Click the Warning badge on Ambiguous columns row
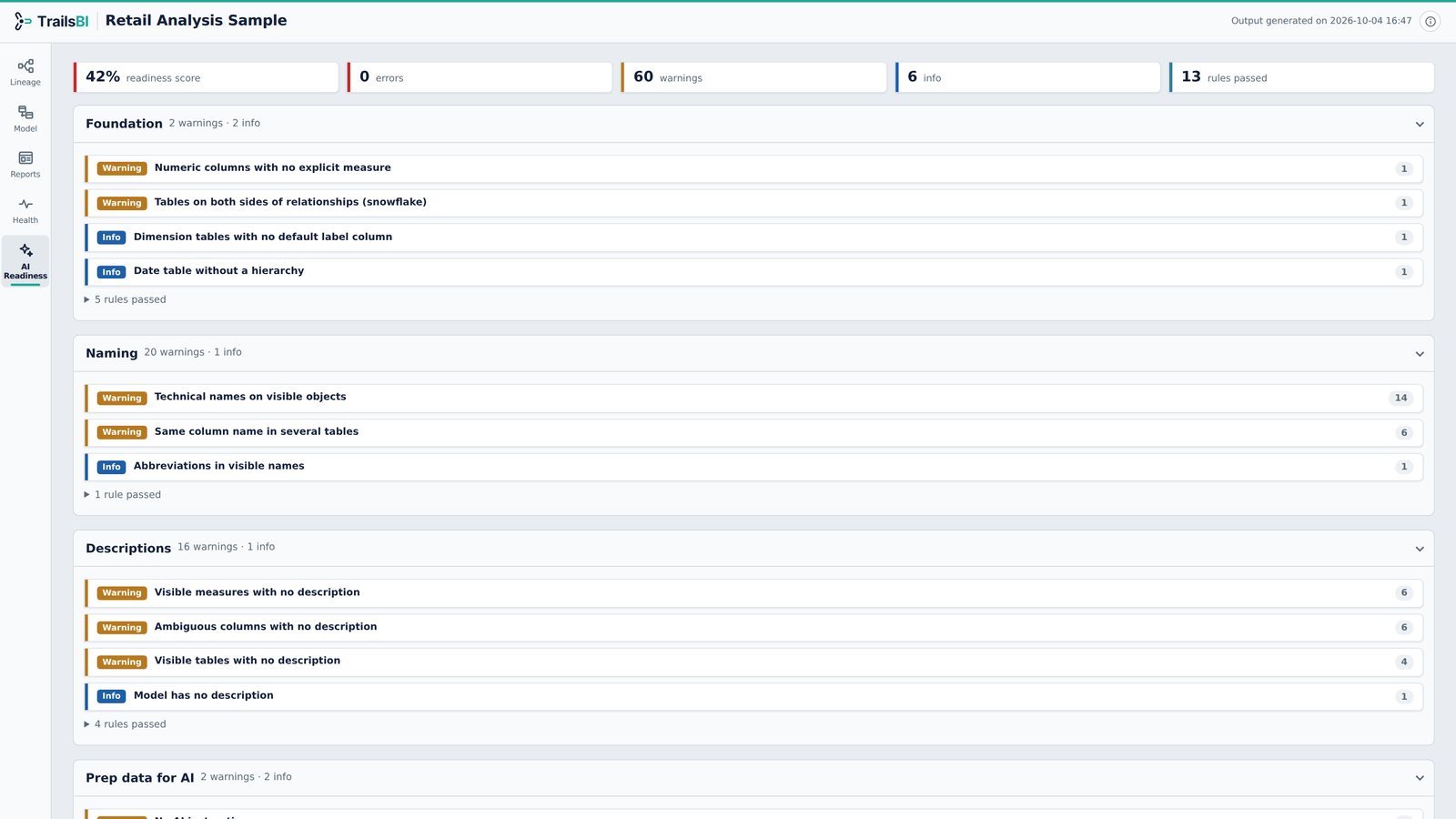The image size is (1456, 819). pyautogui.click(x=122, y=628)
